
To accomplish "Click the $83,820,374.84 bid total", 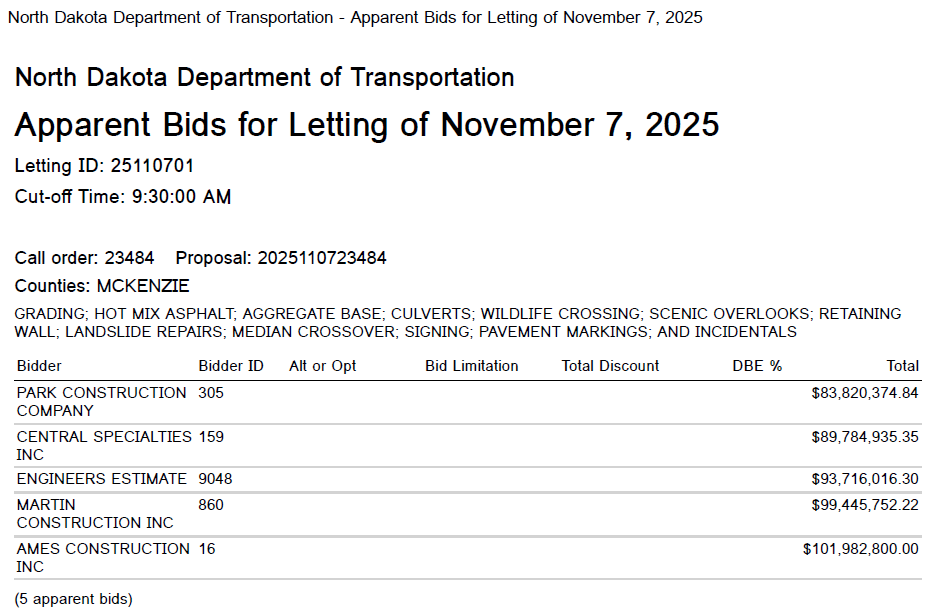I will click(865, 393).
